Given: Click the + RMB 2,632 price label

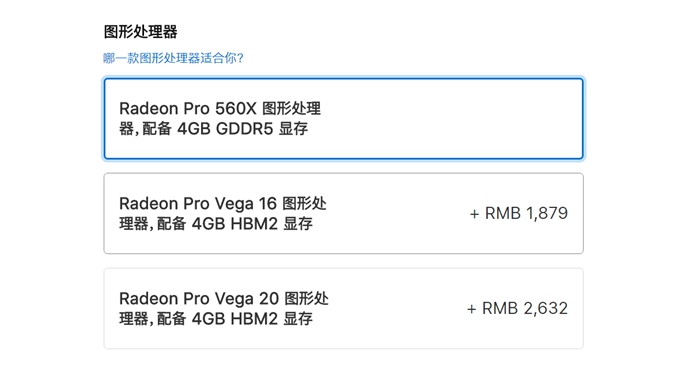Looking at the screenshot, I should point(517,308).
